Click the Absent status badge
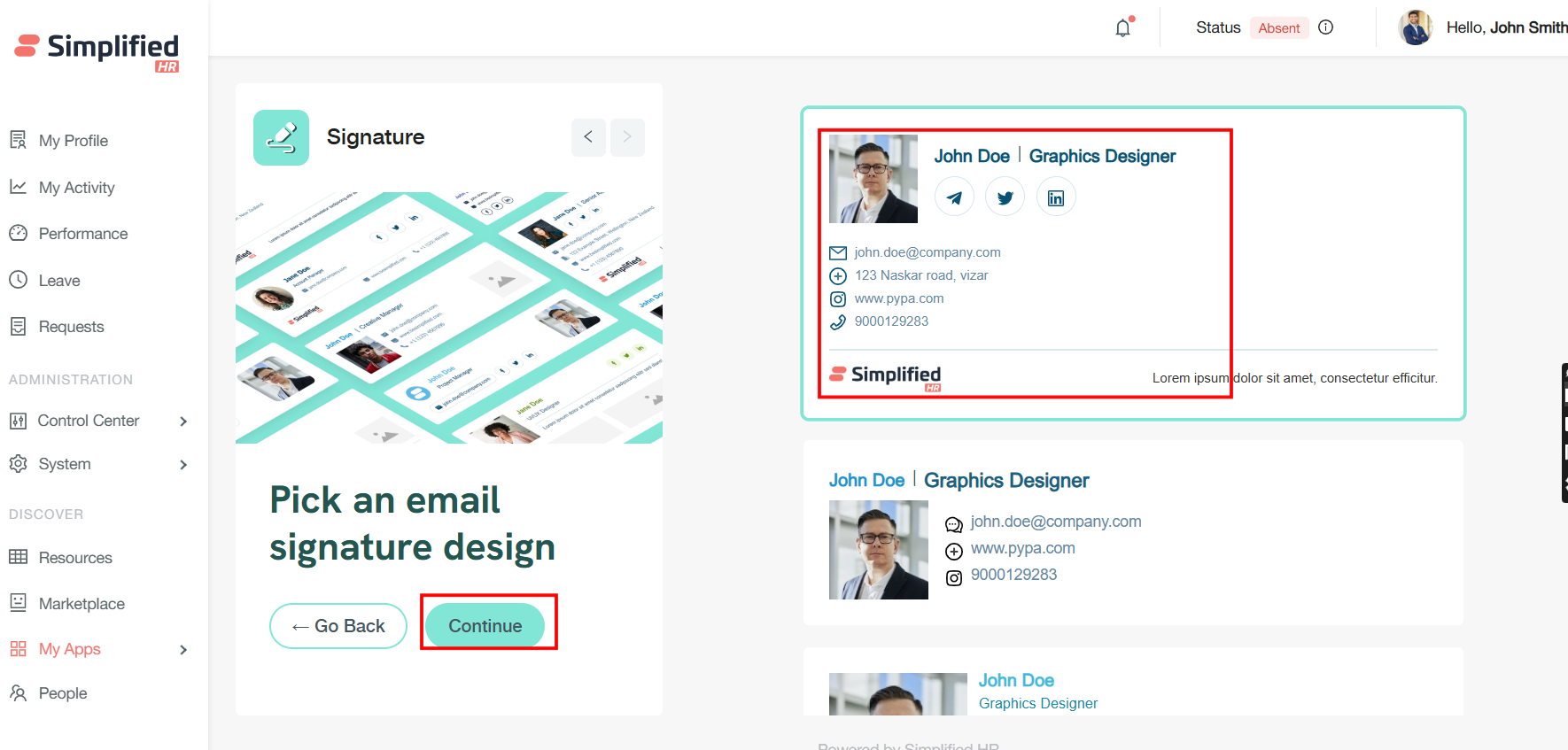The width and height of the screenshot is (1568, 750). pos(1278,28)
